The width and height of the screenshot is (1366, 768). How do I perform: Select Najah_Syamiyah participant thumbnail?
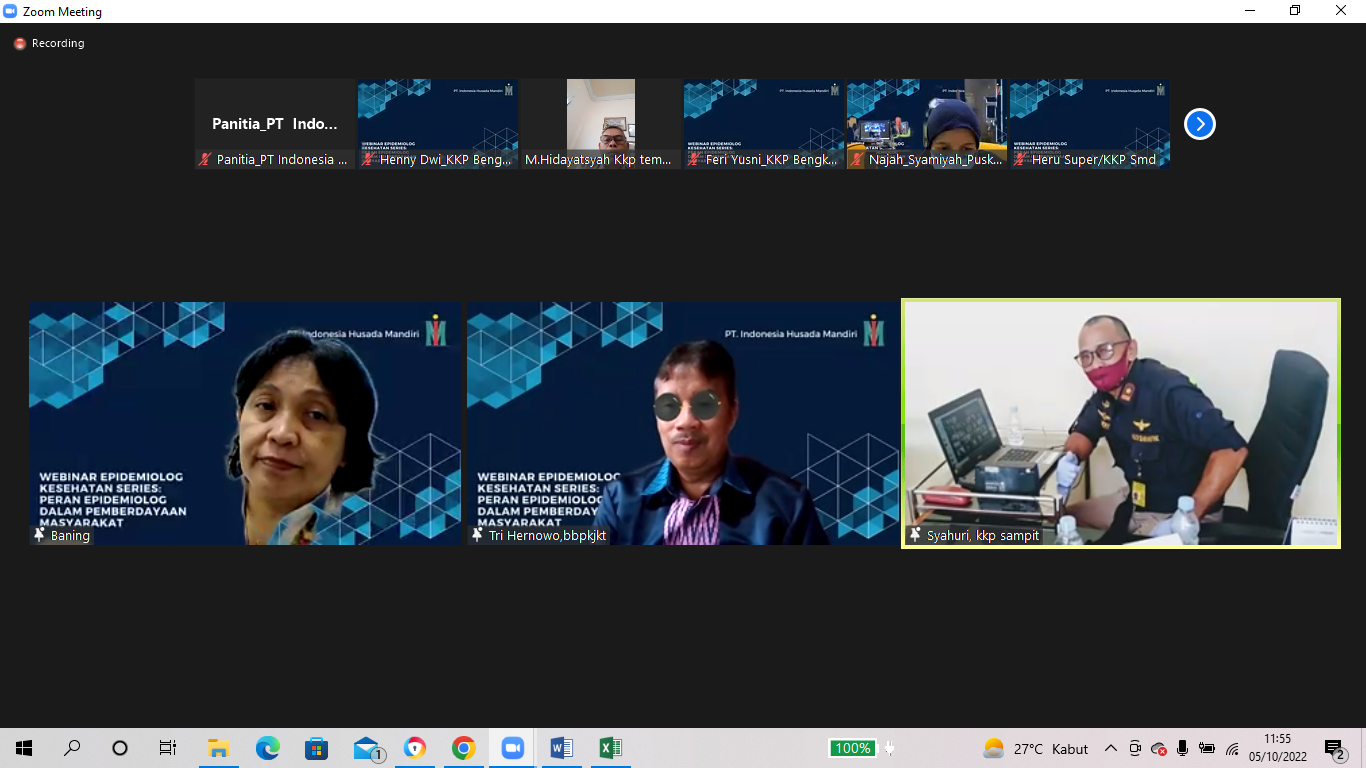(x=927, y=124)
